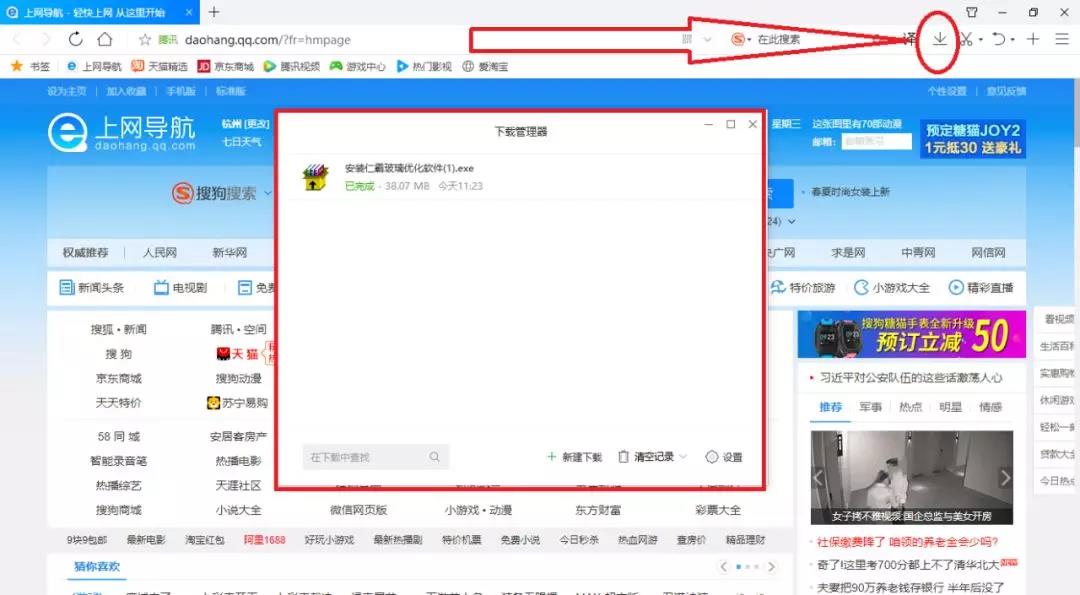This screenshot has width=1080, height=595.
Task: Open the download manager icon in browser toolbar
Action: 939,39
